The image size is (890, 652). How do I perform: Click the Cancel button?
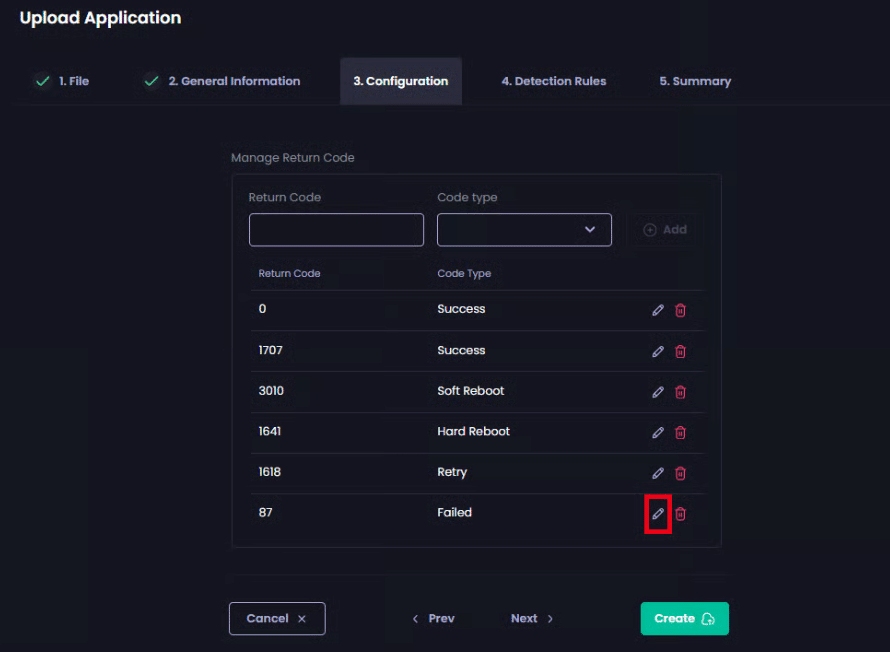277,619
